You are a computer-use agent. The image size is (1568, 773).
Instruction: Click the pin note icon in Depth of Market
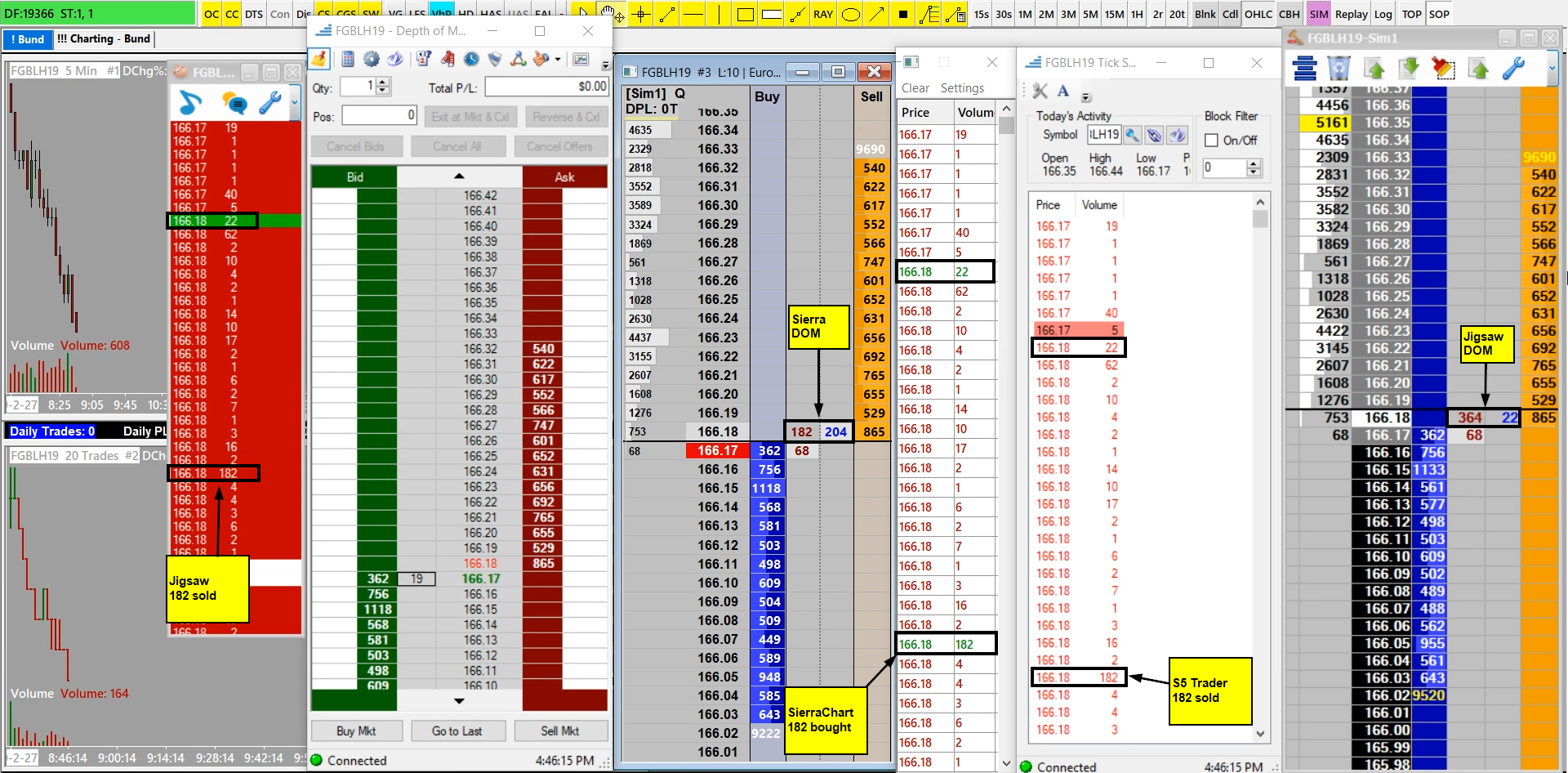point(319,59)
